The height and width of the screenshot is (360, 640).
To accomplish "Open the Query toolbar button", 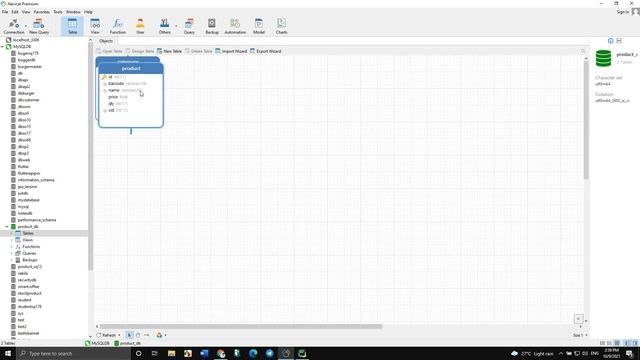I will pos(189,26).
